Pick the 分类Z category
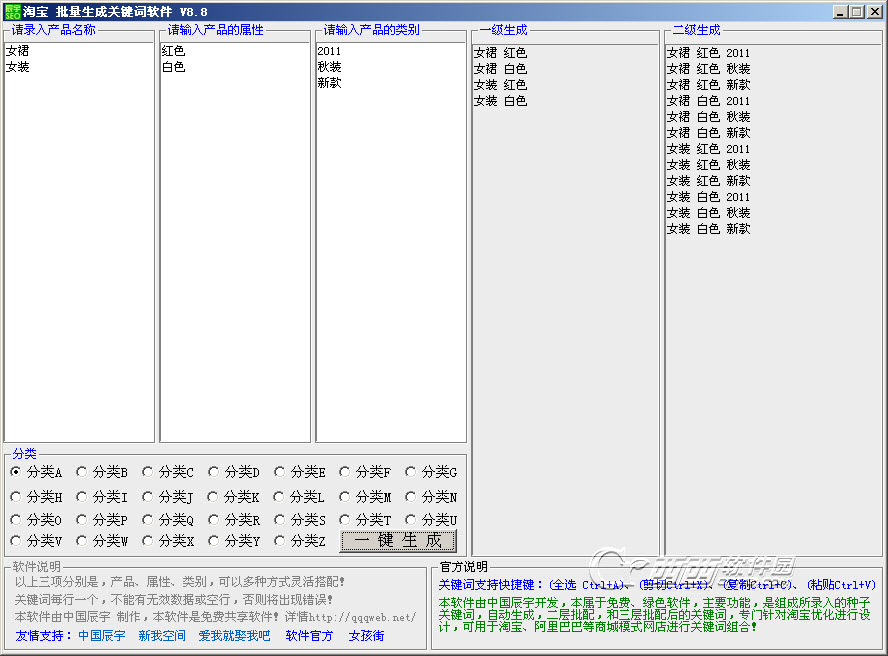The height and width of the screenshot is (656, 888). coord(280,541)
